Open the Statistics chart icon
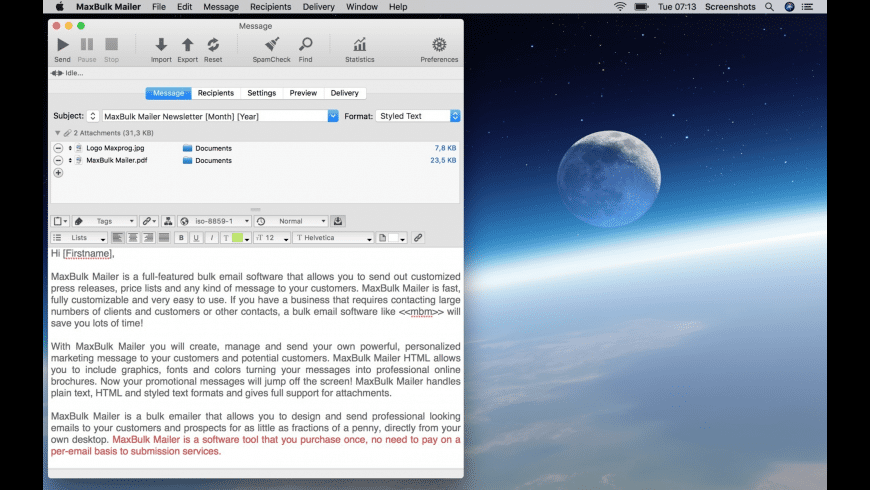The image size is (870, 490). click(360, 44)
